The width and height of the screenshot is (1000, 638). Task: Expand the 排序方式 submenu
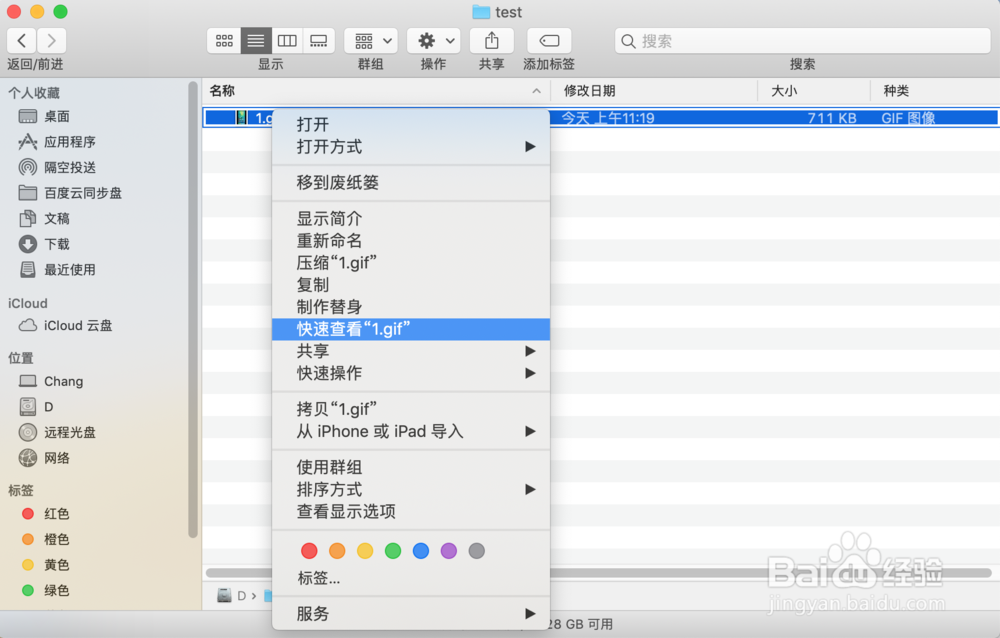(410, 489)
